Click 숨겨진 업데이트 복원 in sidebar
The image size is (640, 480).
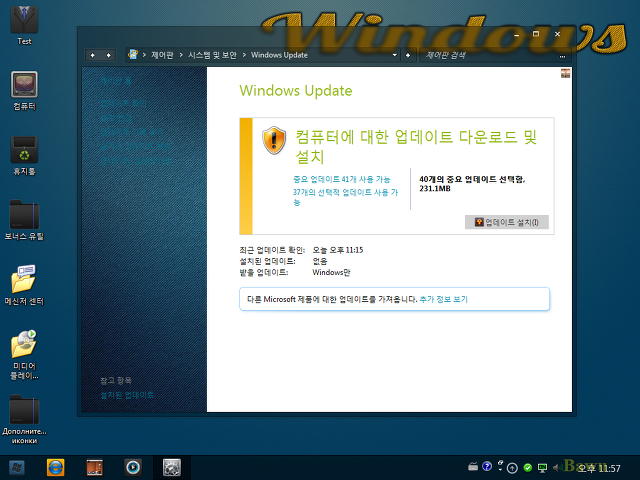tap(136, 146)
